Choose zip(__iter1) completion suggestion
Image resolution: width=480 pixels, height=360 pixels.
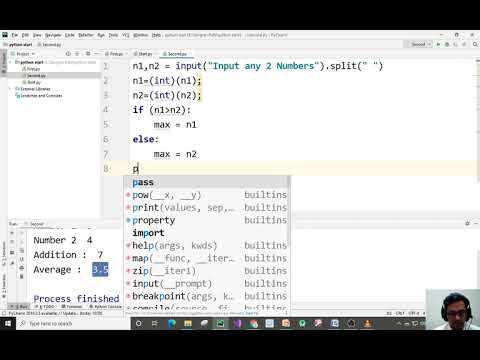(x=206, y=271)
